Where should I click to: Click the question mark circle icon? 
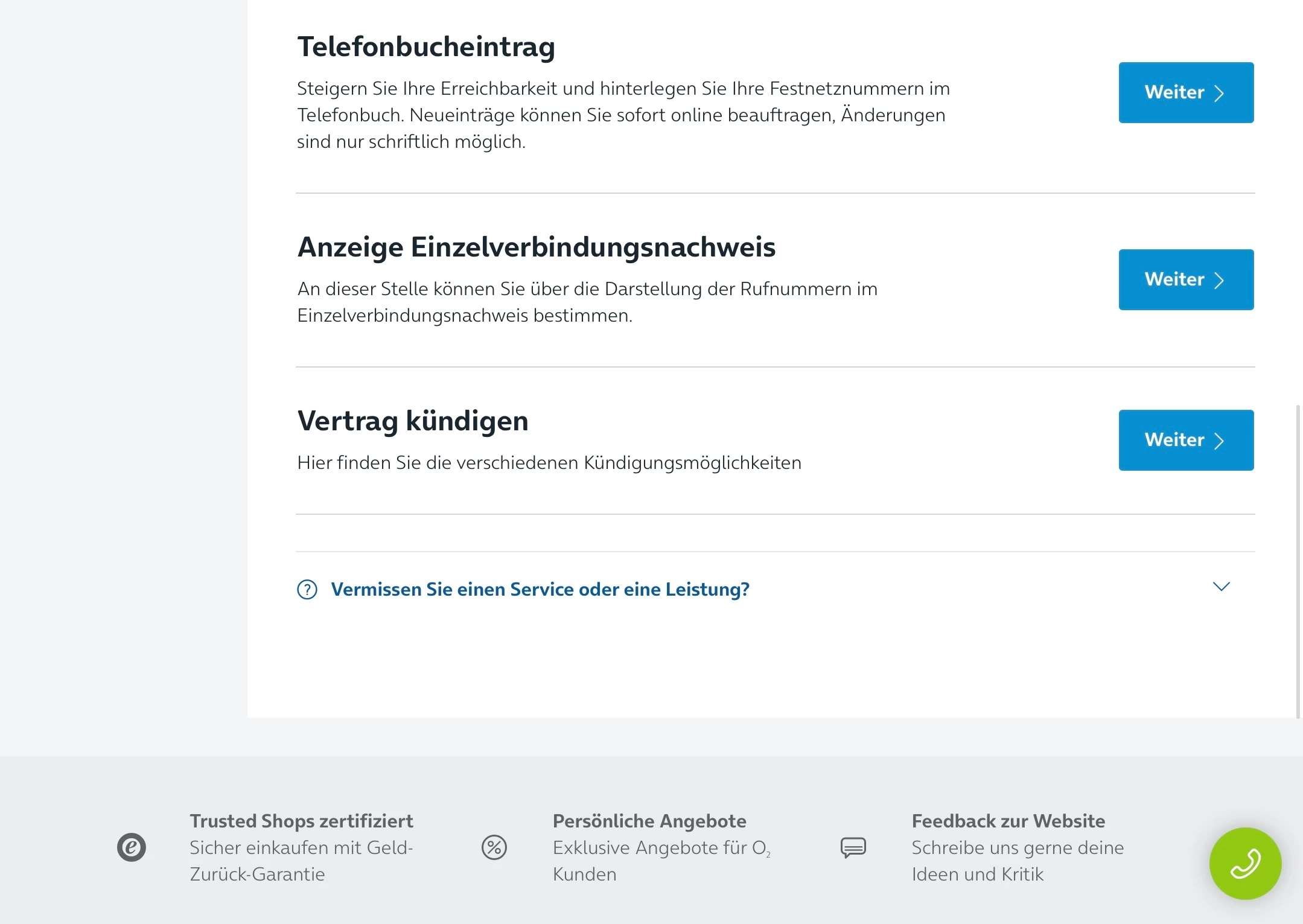pos(307,589)
